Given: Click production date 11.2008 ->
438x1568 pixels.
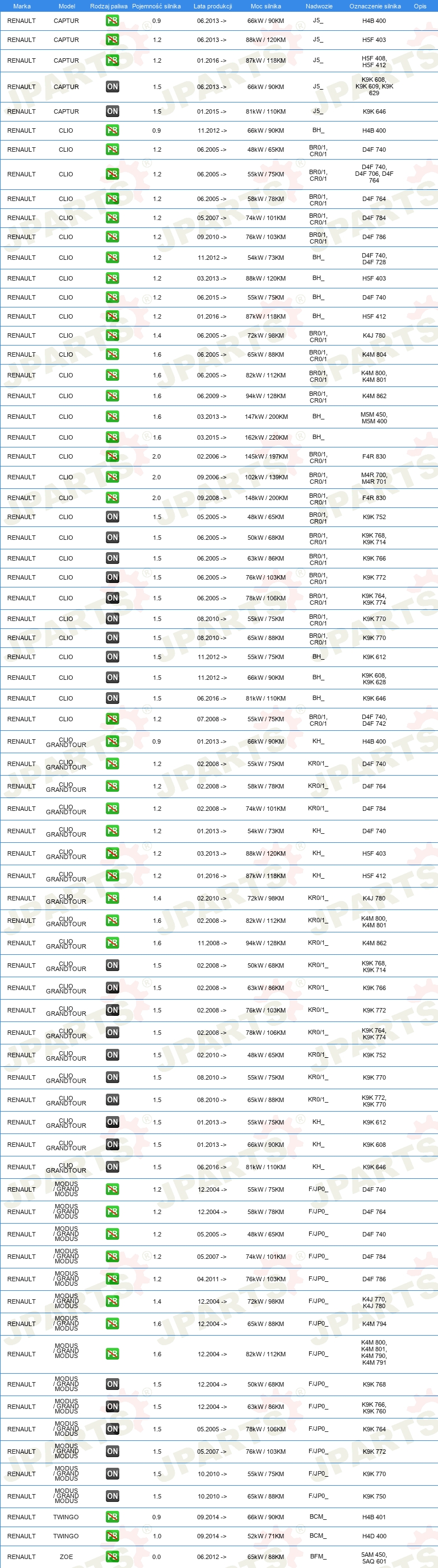Looking at the screenshot, I should [x=212, y=943].
